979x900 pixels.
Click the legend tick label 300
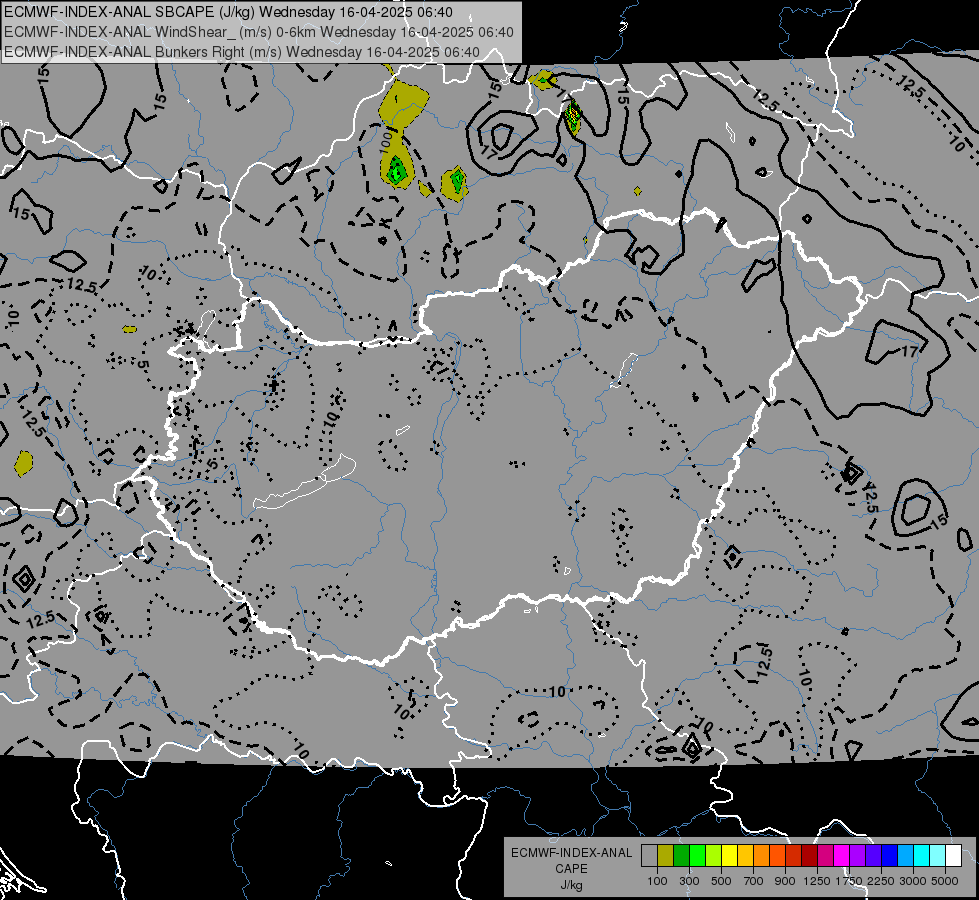coord(689,881)
